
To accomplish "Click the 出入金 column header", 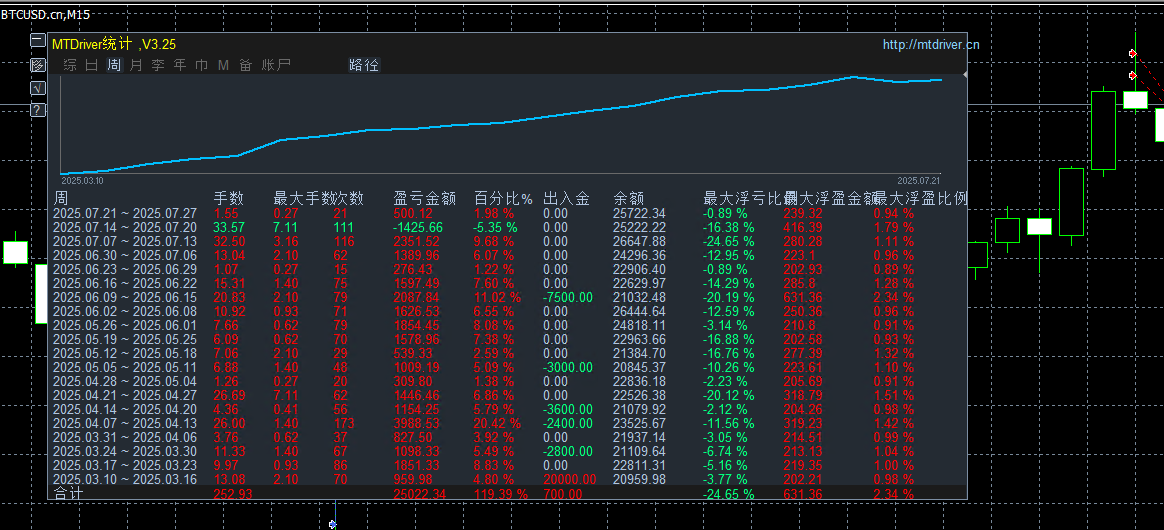I will 566,198.
